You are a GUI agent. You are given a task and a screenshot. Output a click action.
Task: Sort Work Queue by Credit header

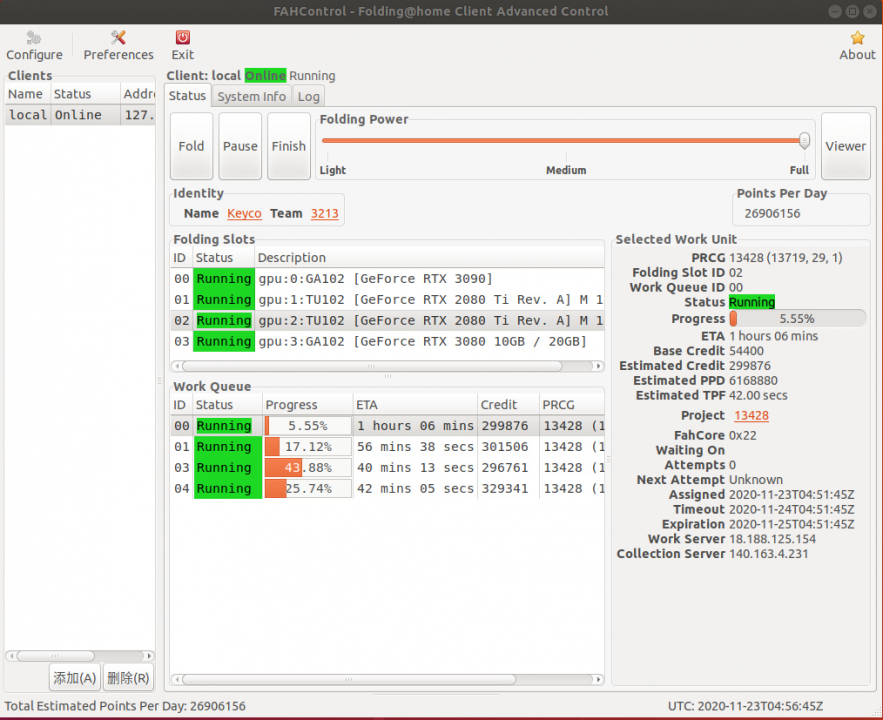[509, 405]
